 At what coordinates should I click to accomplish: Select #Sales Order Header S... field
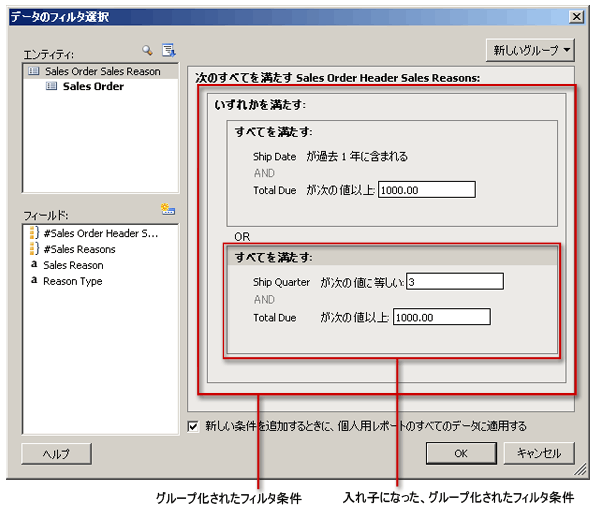coord(100,233)
